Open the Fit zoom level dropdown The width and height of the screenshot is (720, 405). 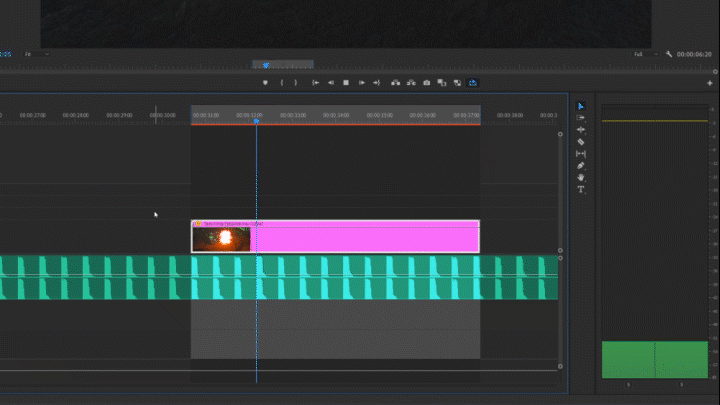(36, 53)
